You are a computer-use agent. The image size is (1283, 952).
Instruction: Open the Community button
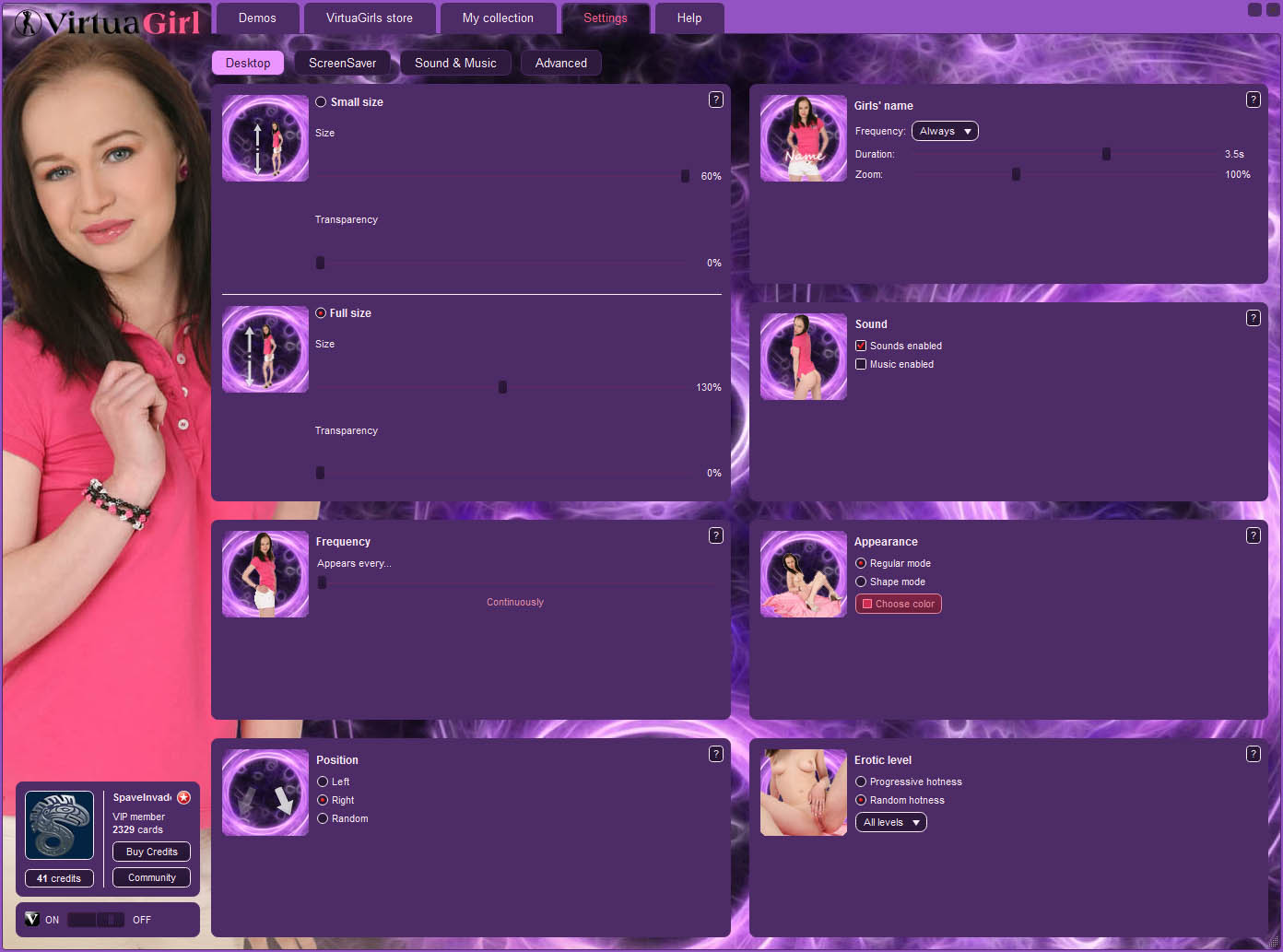tap(151, 877)
